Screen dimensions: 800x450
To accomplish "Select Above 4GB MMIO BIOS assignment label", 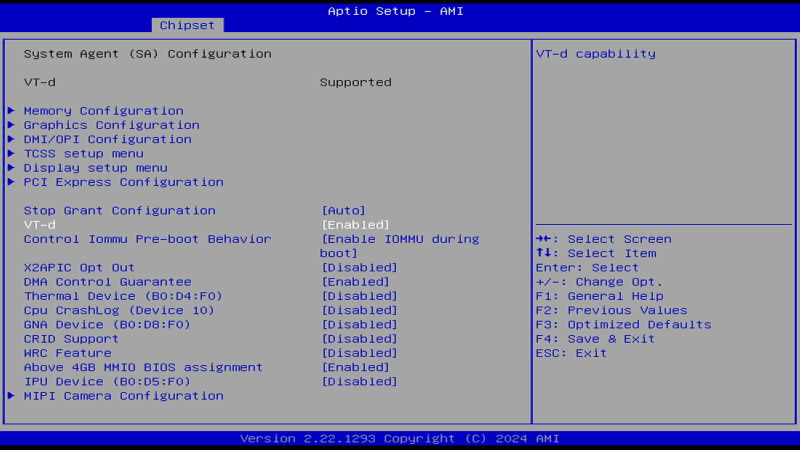I will (143, 368).
